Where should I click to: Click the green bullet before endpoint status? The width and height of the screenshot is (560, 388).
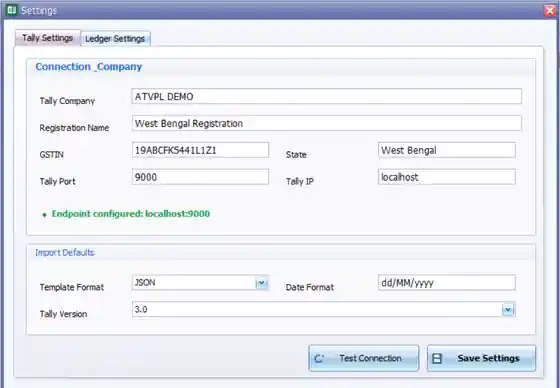(44, 215)
